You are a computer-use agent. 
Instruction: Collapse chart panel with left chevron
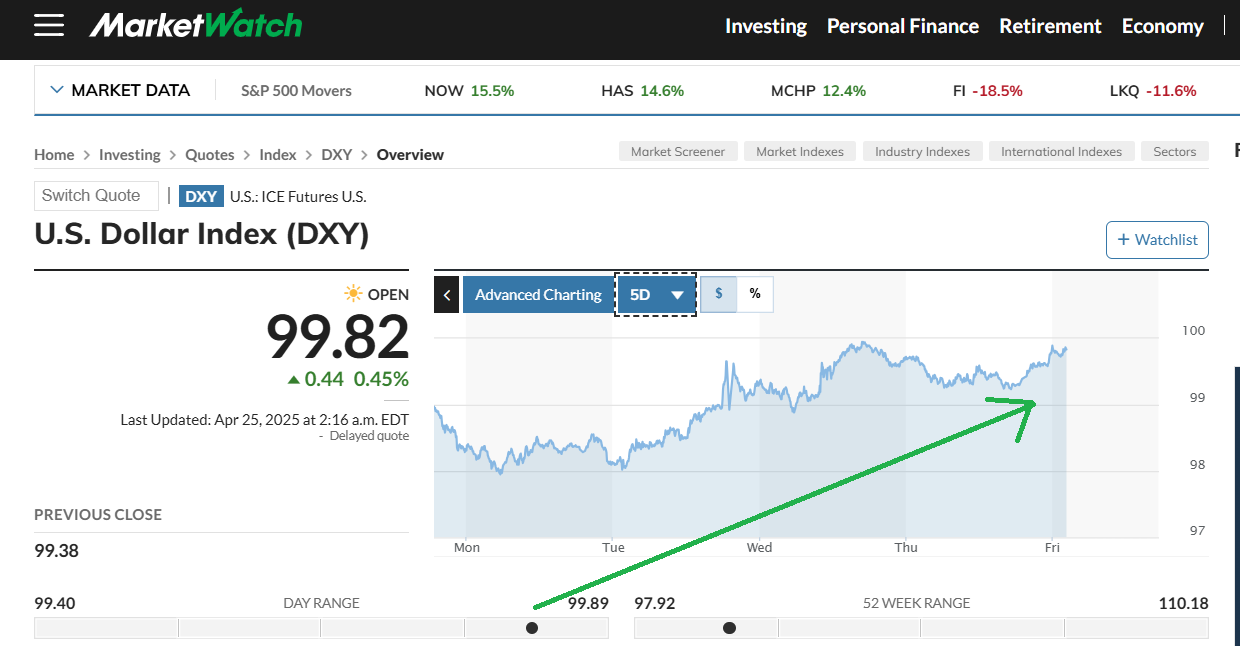(x=446, y=295)
